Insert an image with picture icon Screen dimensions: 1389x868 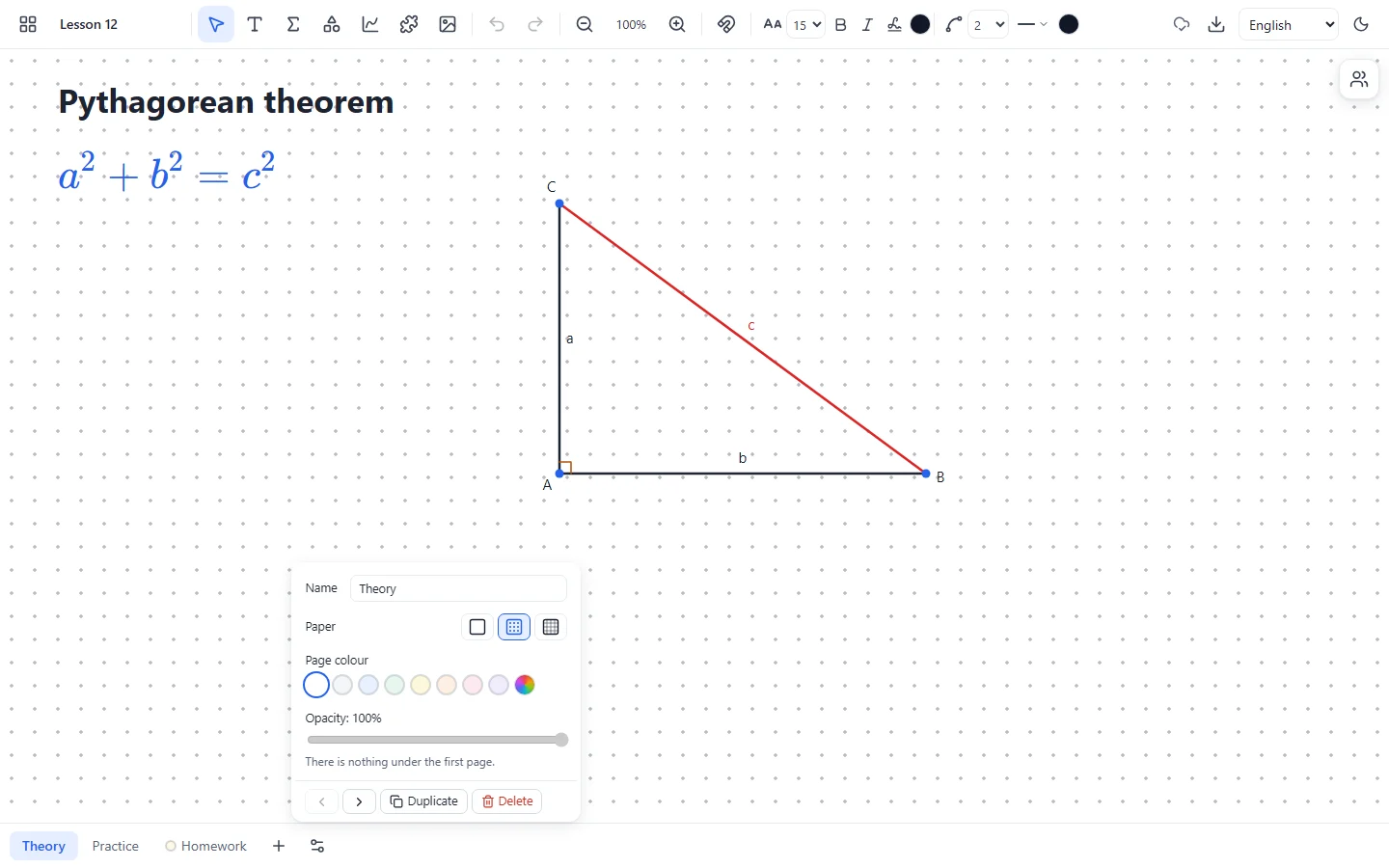coord(448,24)
